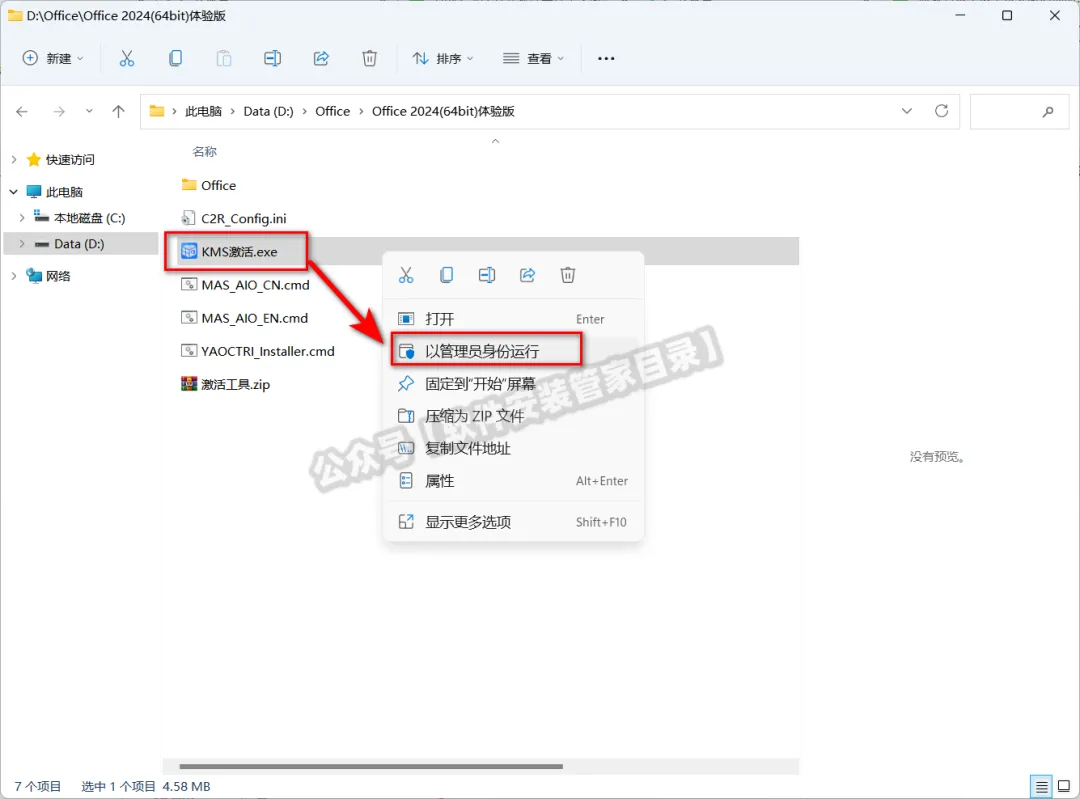
Task: Select 本地磁盘 (C:) in navigation pane
Action: (90, 218)
